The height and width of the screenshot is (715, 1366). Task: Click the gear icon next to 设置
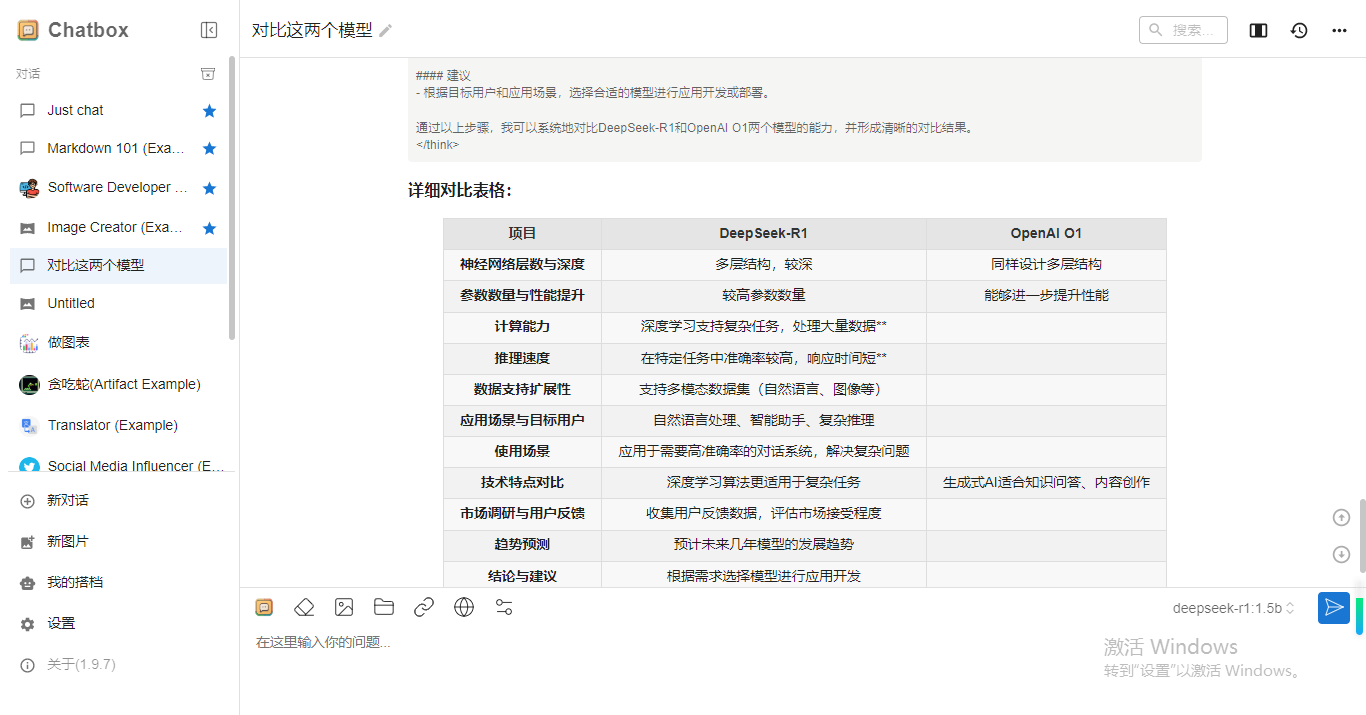28,624
